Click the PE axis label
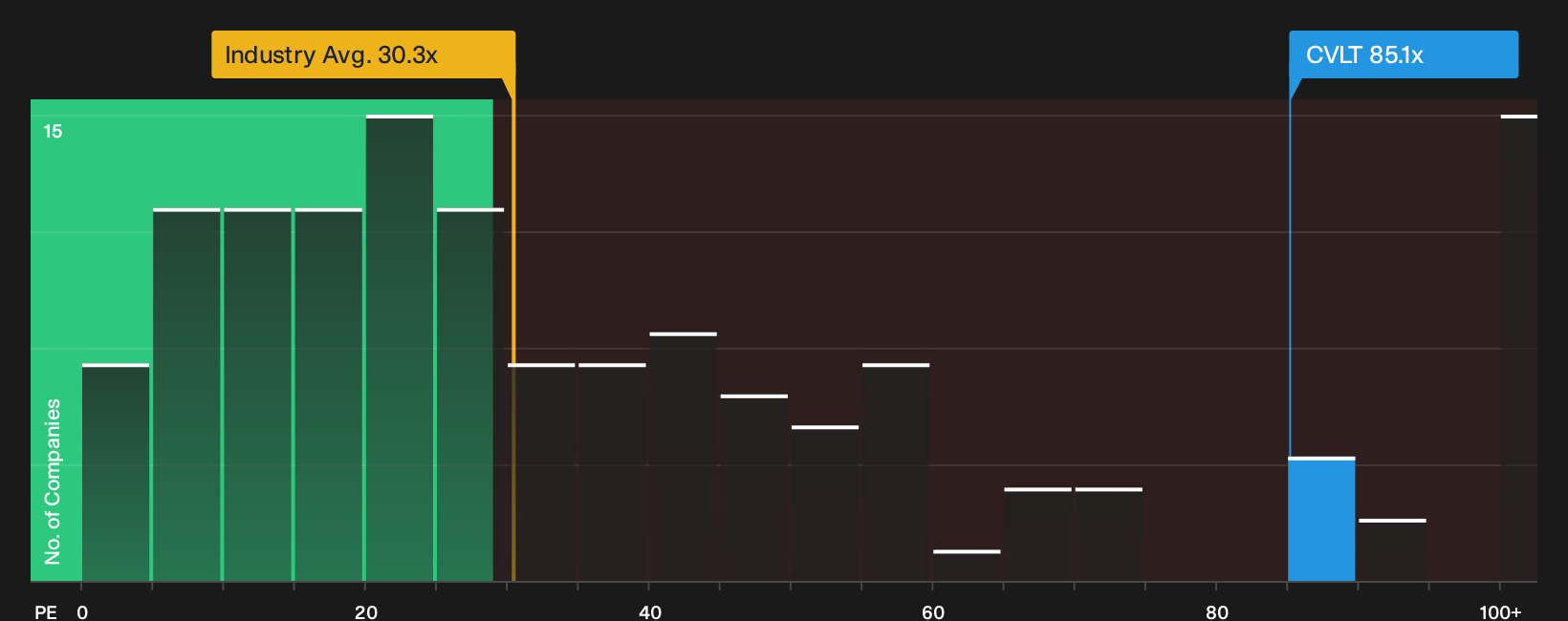Screen dimensions: 1568x621 click(x=46, y=611)
